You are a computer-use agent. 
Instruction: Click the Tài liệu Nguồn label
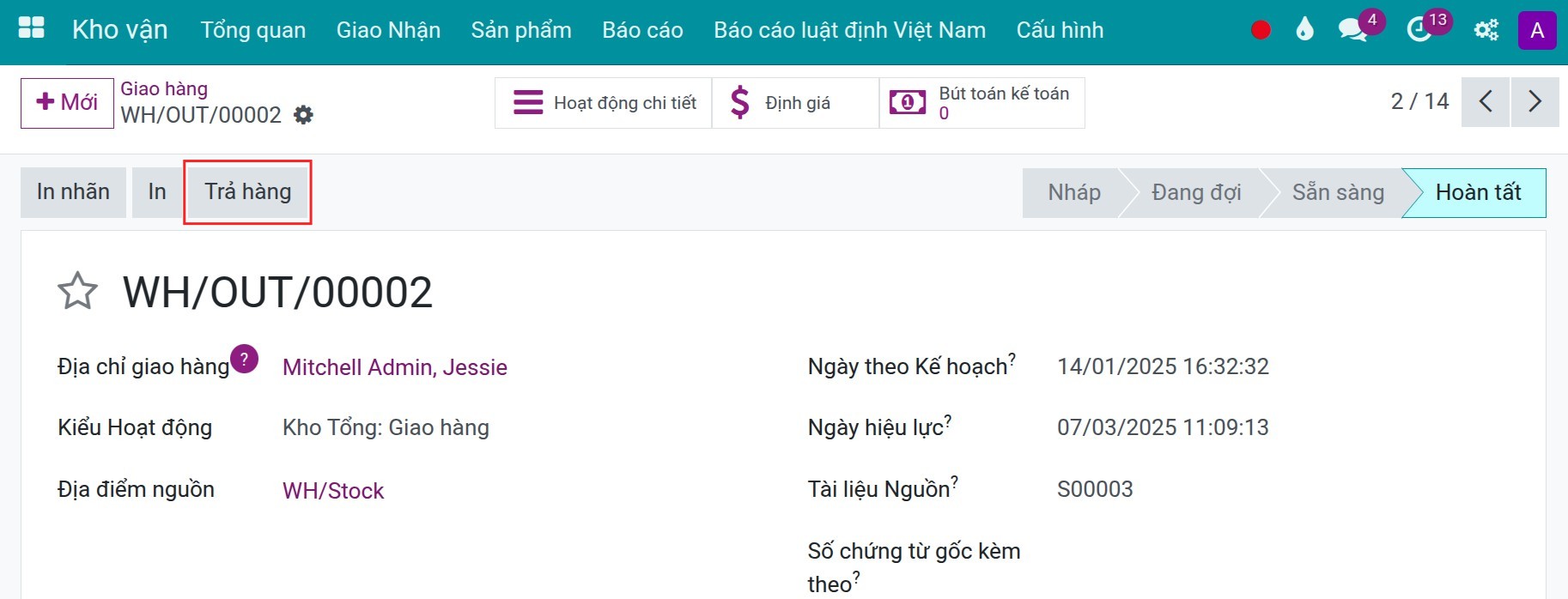coord(883,488)
